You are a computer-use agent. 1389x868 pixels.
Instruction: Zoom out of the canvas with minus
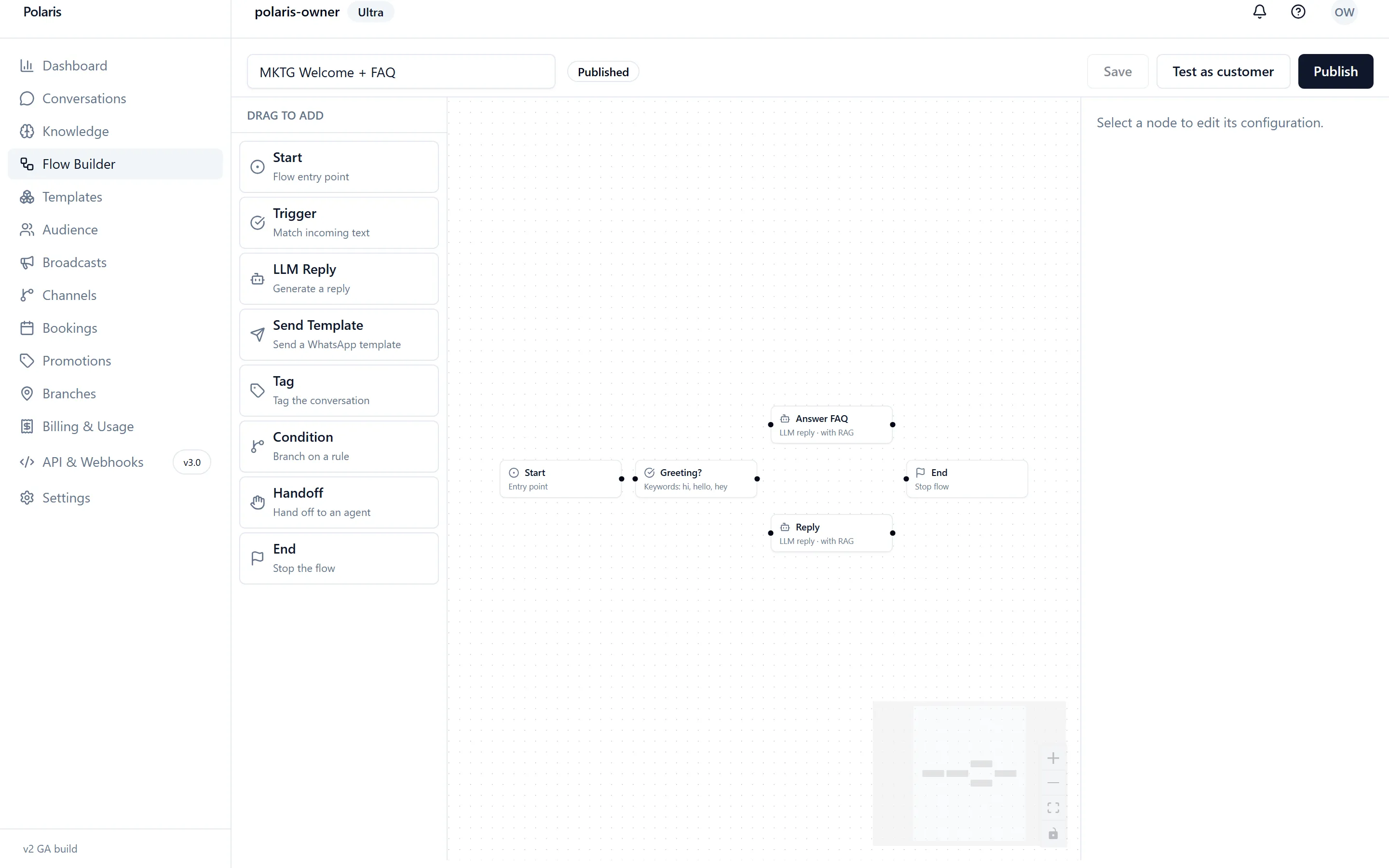click(x=1053, y=783)
